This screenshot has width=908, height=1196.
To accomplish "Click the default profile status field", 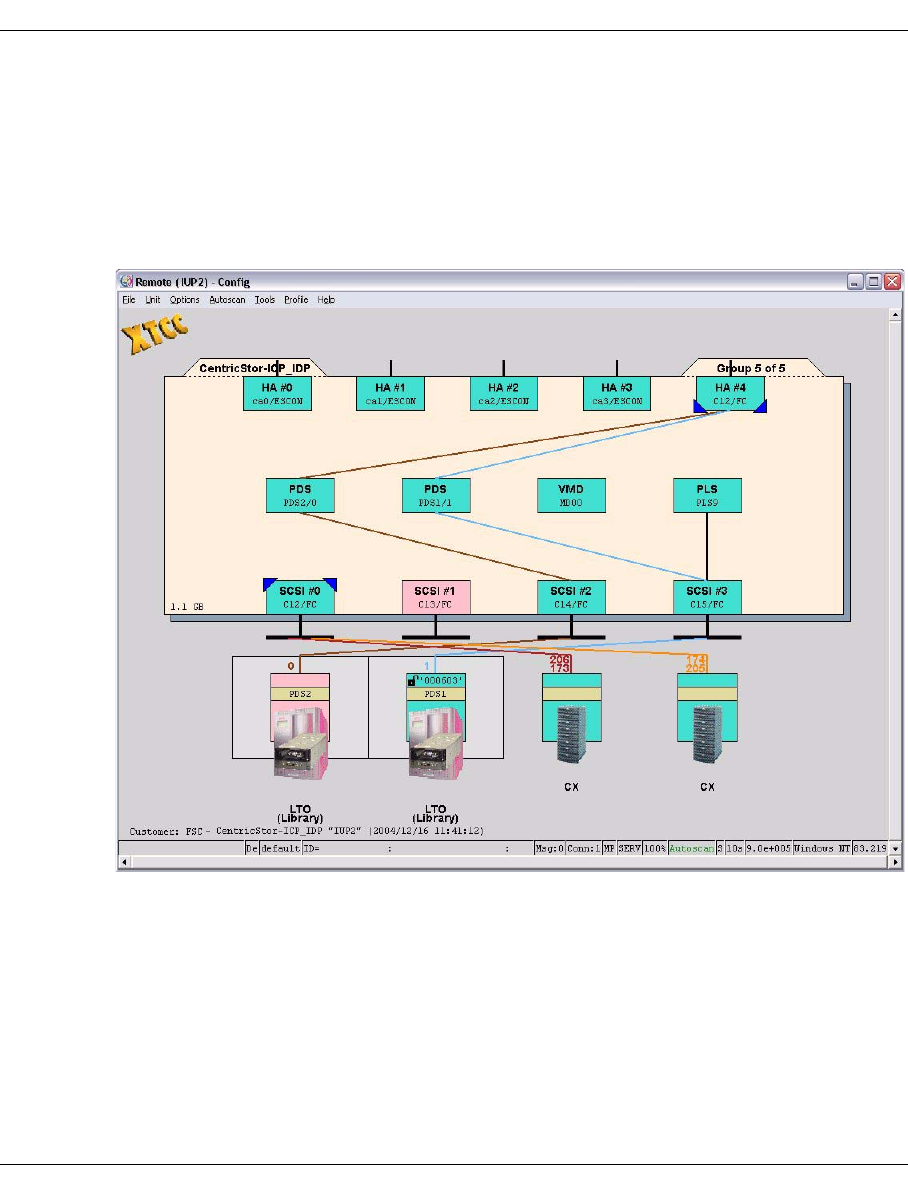I will click(280, 848).
